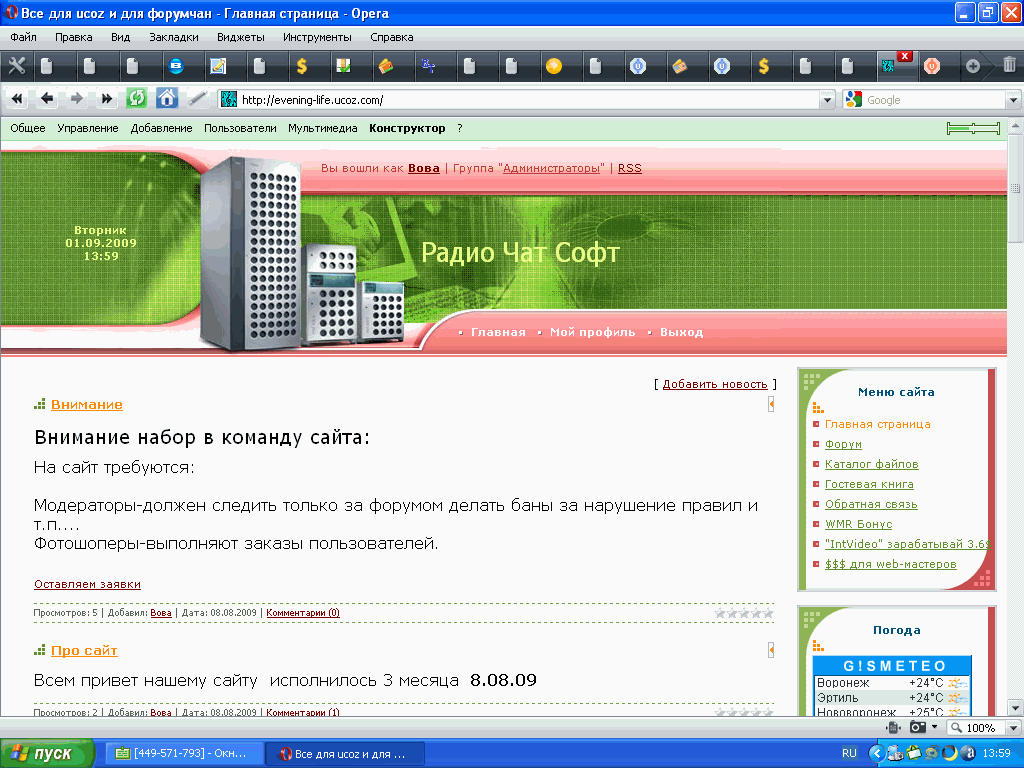Go back one page

46,99
